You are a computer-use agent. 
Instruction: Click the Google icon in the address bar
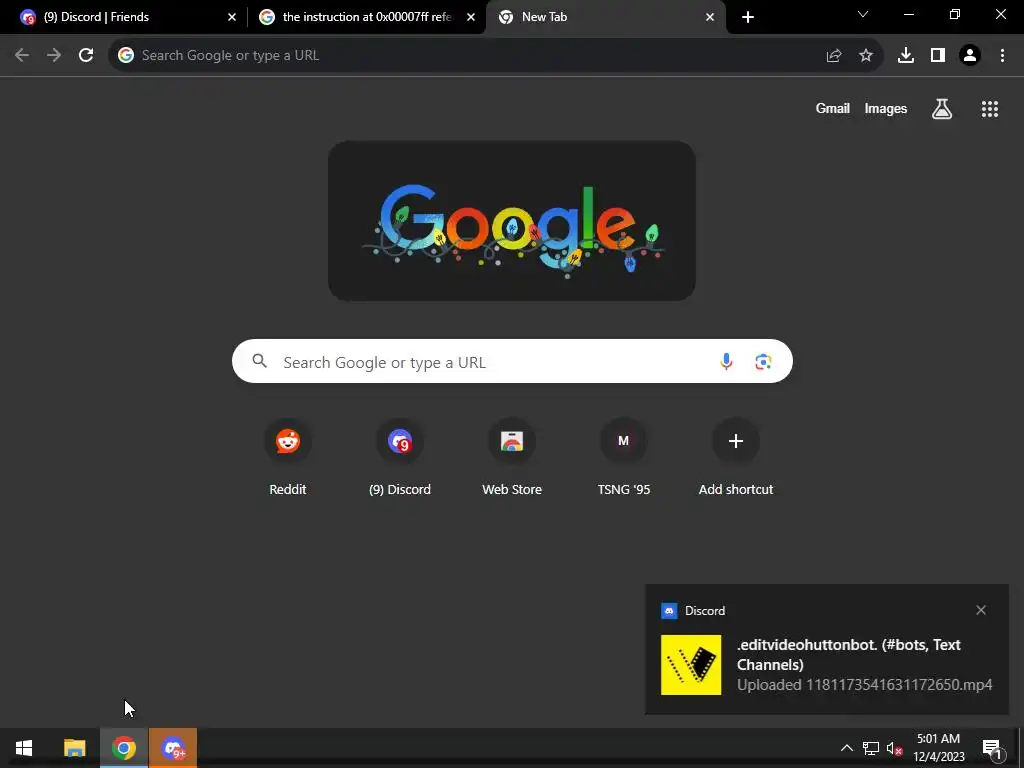[126, 56]
